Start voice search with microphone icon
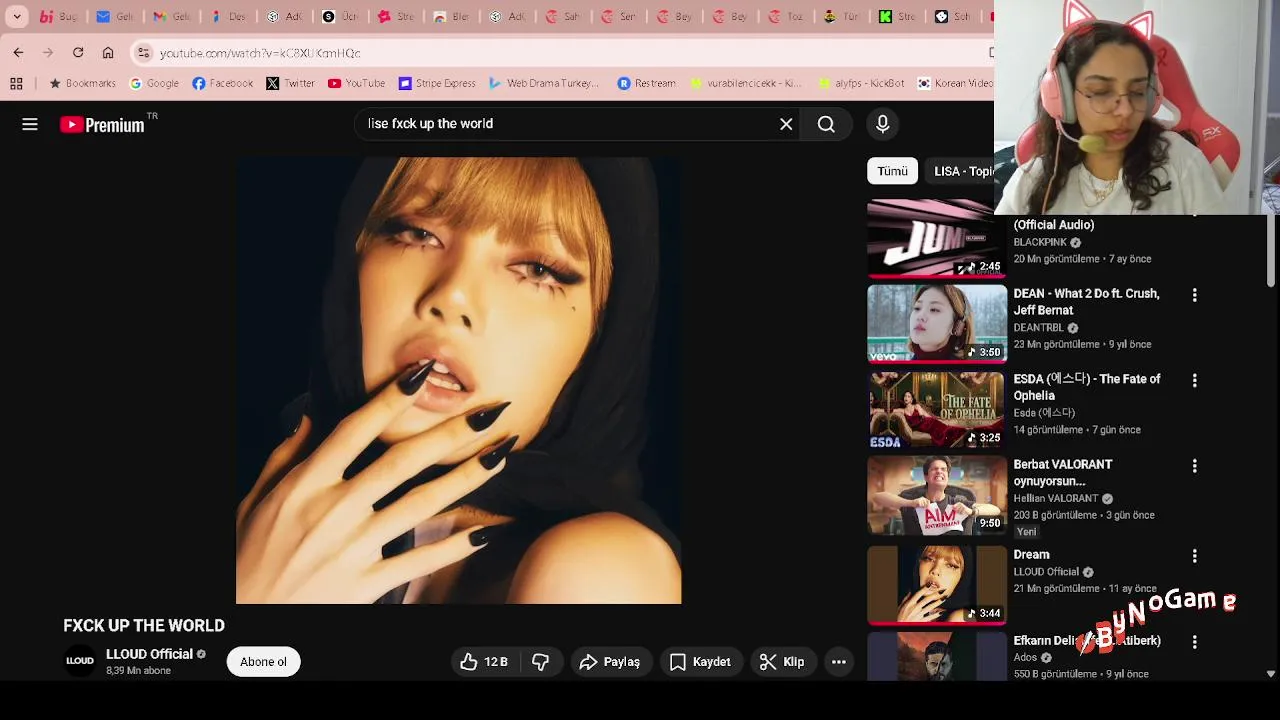This screenshot has height=720, width=1280. pyautogui.click(x=882, y=124)
